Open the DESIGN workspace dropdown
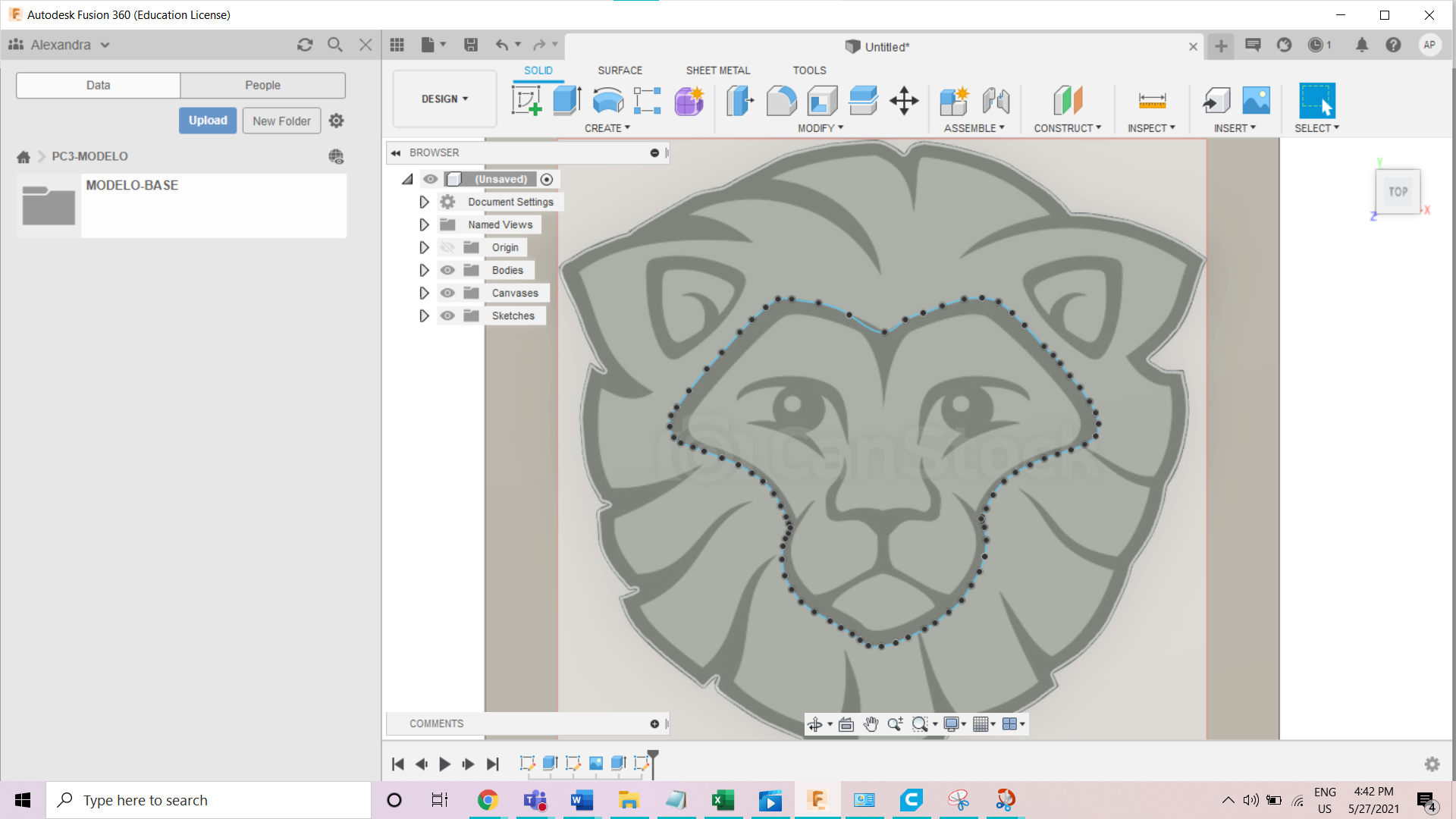This screenshot has height=819, width=1456. 445,99
